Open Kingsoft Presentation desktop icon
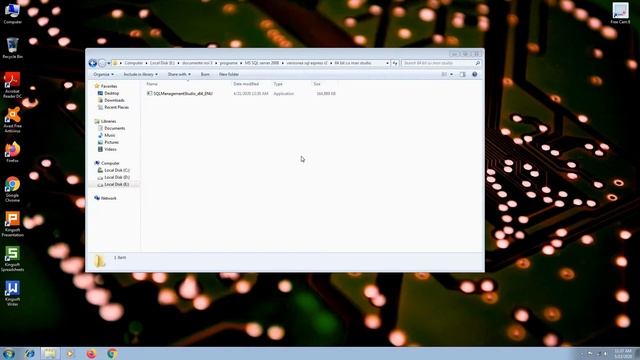Viewport: 640px width, 360px height. point(12,224)
